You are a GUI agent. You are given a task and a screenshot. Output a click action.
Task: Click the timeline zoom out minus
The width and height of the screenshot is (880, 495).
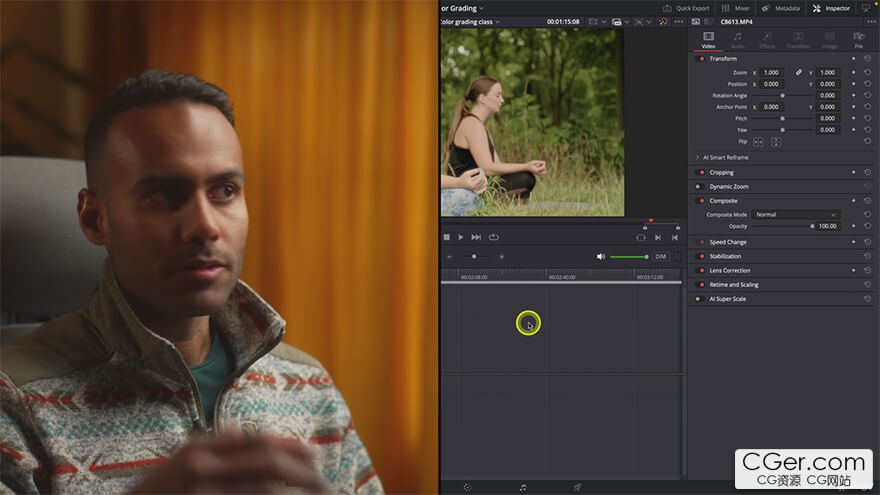[x=449, y=256]
